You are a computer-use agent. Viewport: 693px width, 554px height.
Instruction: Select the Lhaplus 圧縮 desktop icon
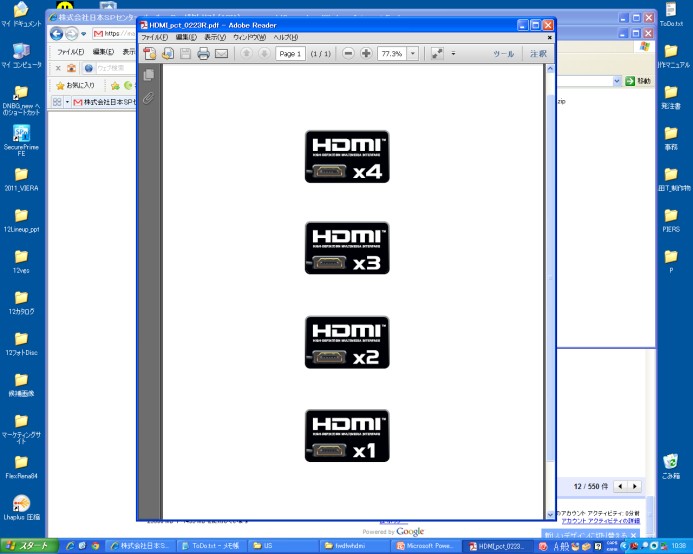pyautogui.click(x=21, y=508)
